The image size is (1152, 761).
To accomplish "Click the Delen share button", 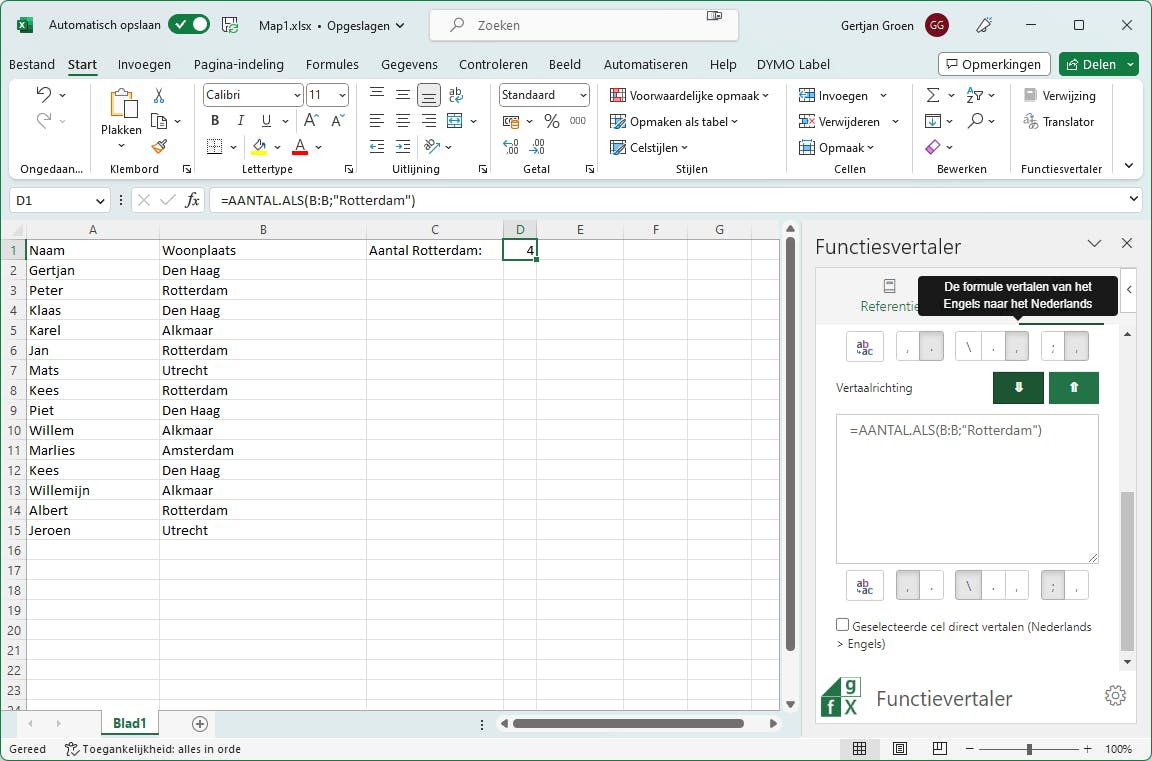I will [x=1091, y=64].
